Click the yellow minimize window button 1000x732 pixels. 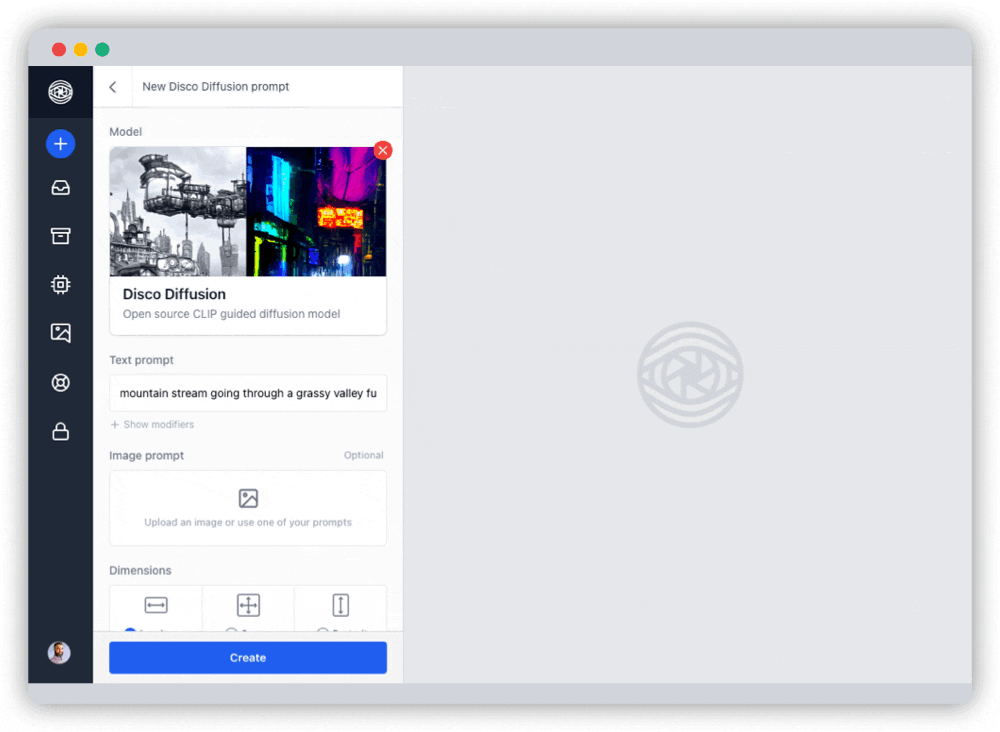point(80,49)
